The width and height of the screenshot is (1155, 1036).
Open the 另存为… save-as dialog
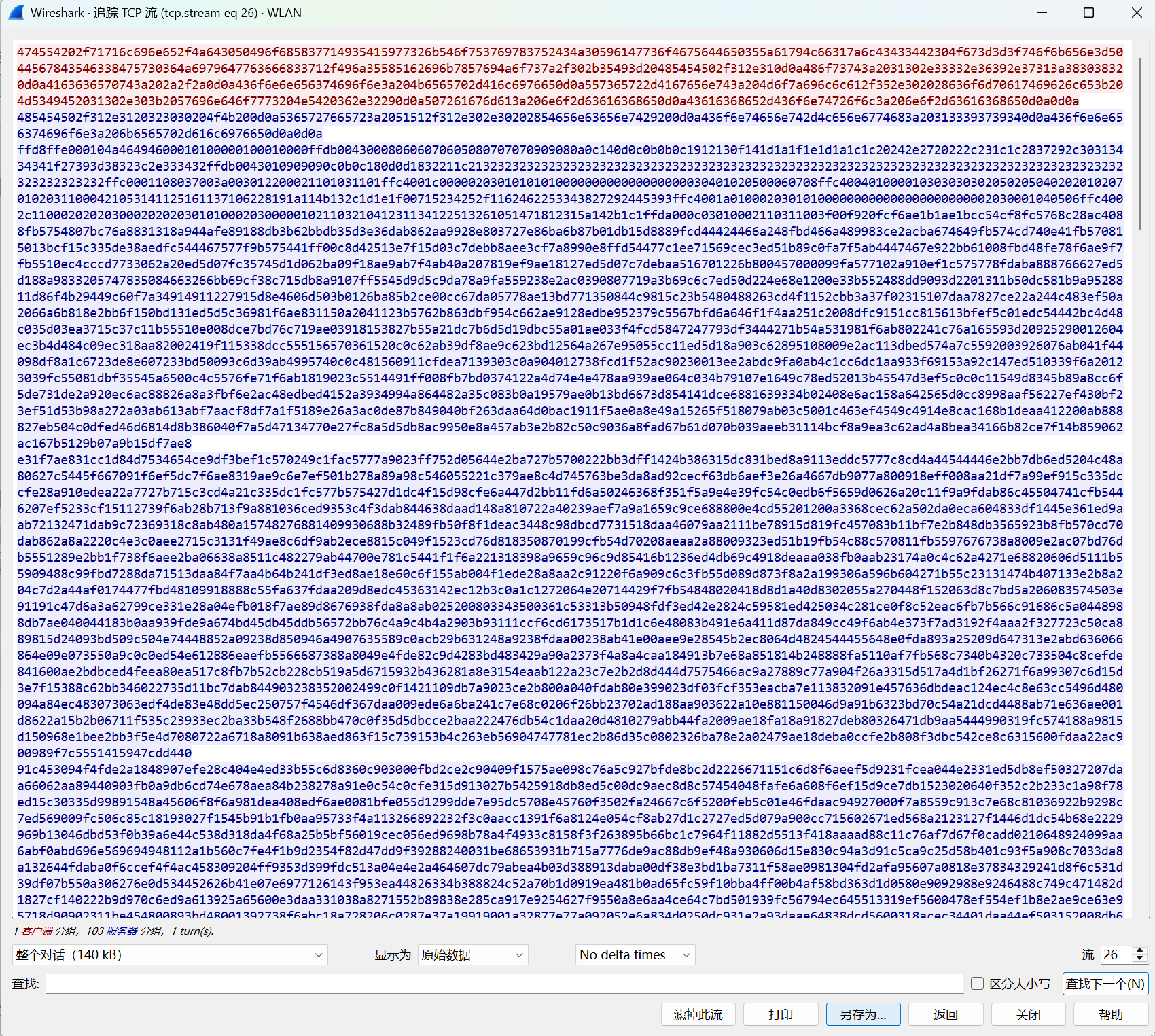click(x=863, y=1014)
